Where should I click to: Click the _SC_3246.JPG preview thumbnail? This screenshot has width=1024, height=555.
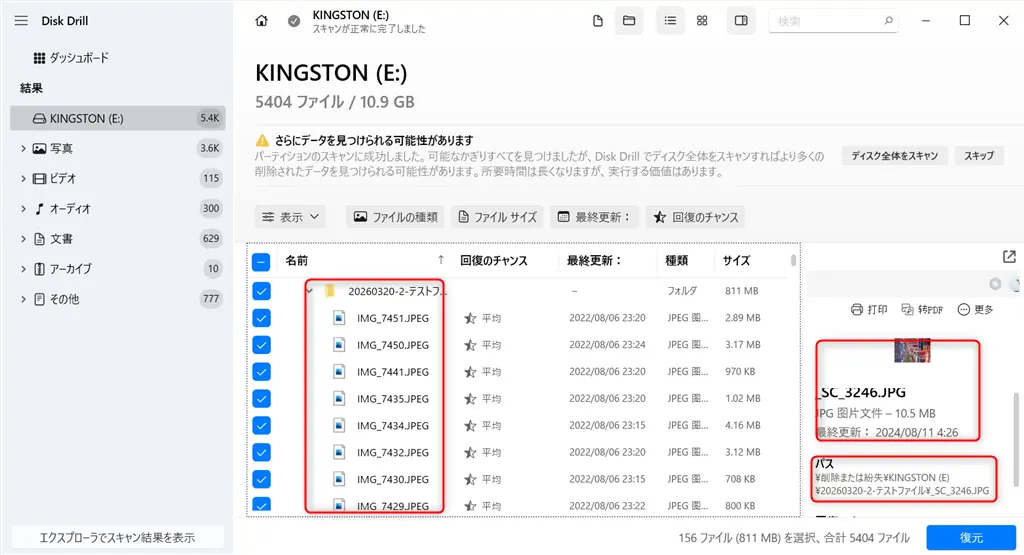click(x=912, y=351)
